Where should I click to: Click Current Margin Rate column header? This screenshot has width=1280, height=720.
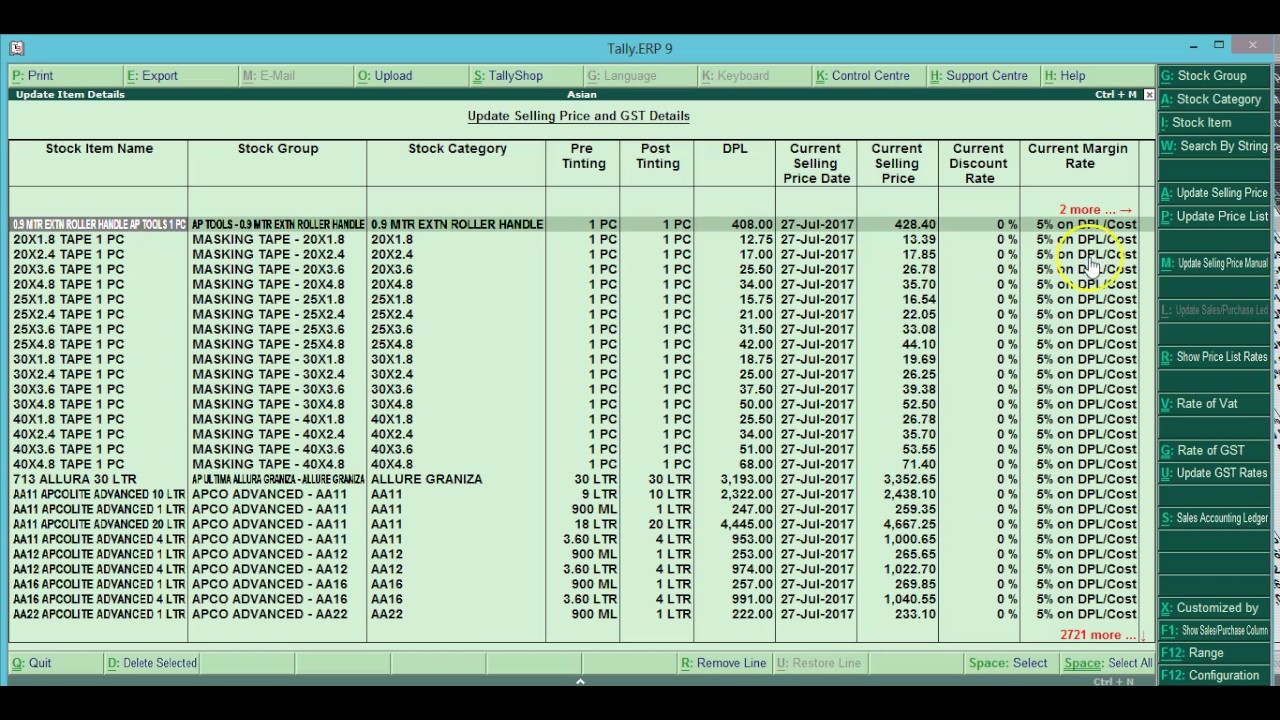[1078, 156]
